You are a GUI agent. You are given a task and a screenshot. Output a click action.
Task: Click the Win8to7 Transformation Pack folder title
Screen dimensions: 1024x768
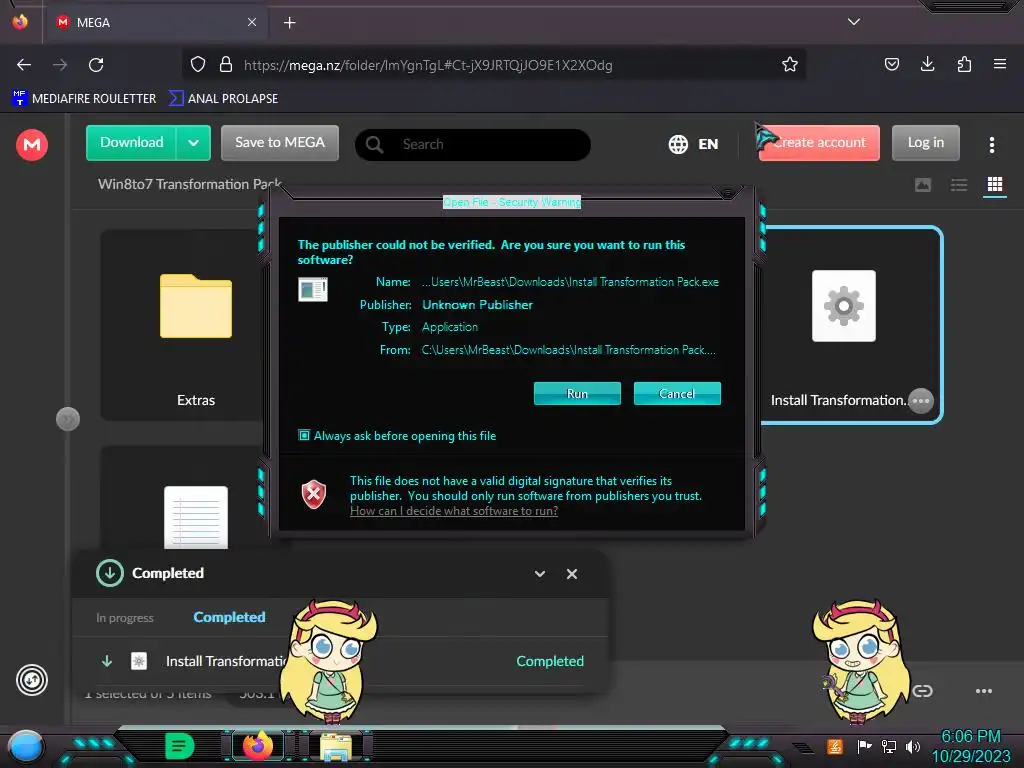click(x=189, y=184)
